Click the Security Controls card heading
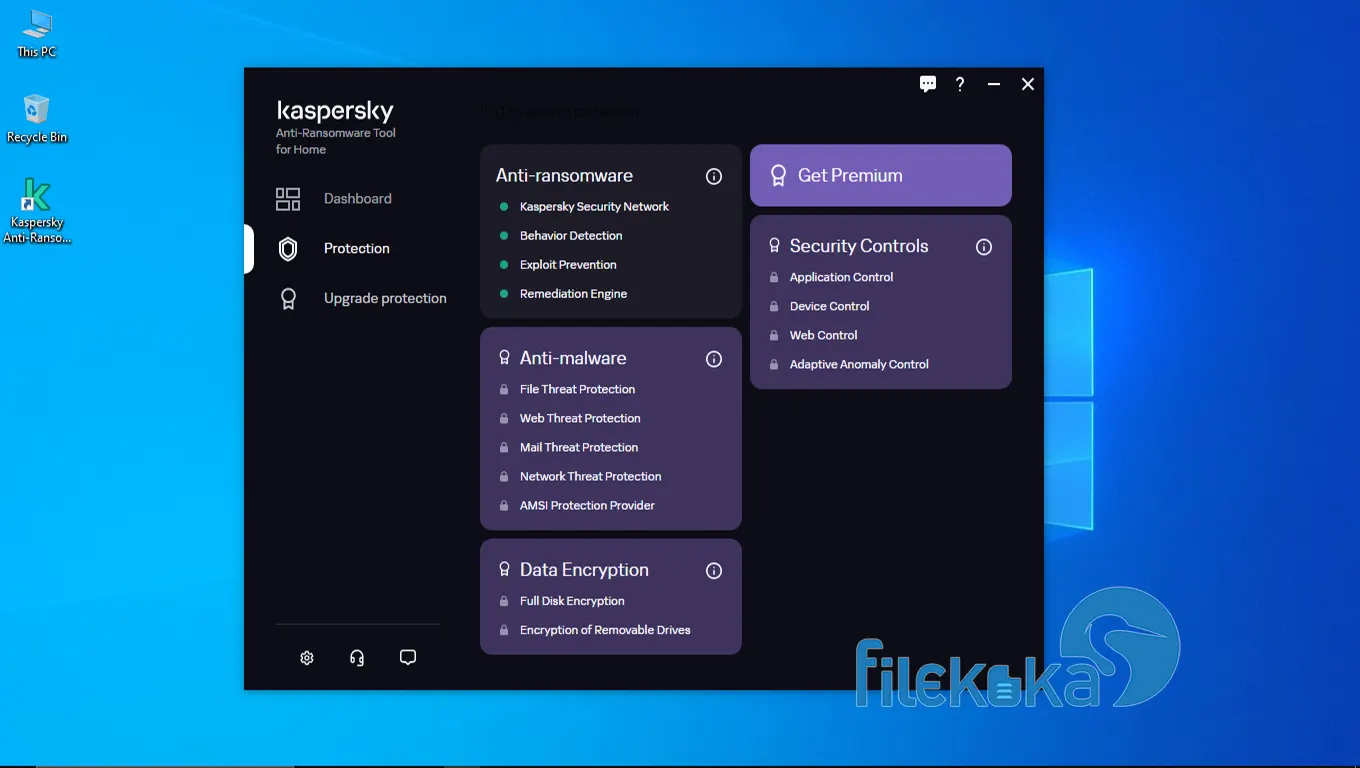This screenshot has width=1360, height=768. tap(859, 247)
